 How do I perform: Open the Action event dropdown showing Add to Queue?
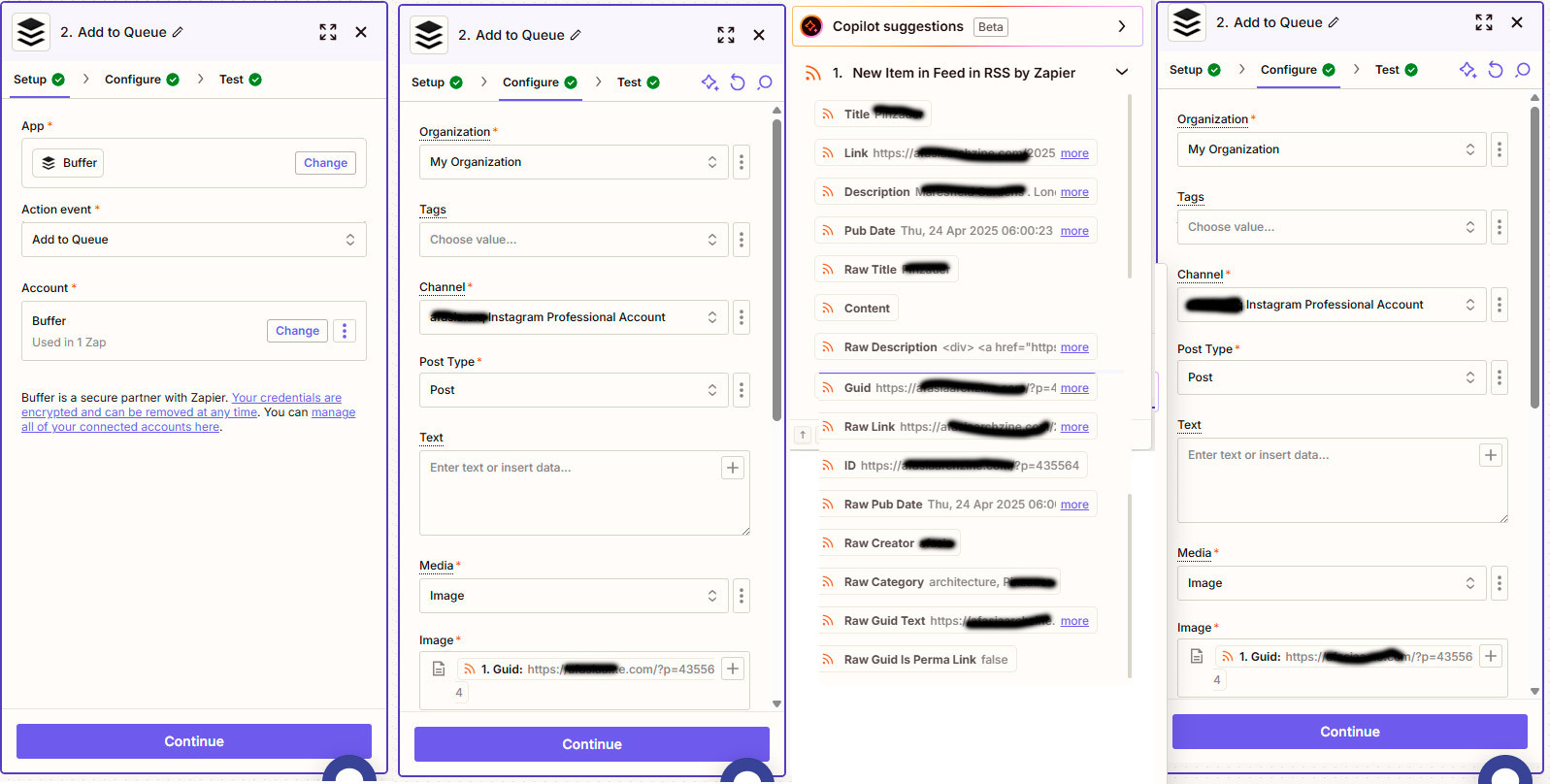(194, 240)
